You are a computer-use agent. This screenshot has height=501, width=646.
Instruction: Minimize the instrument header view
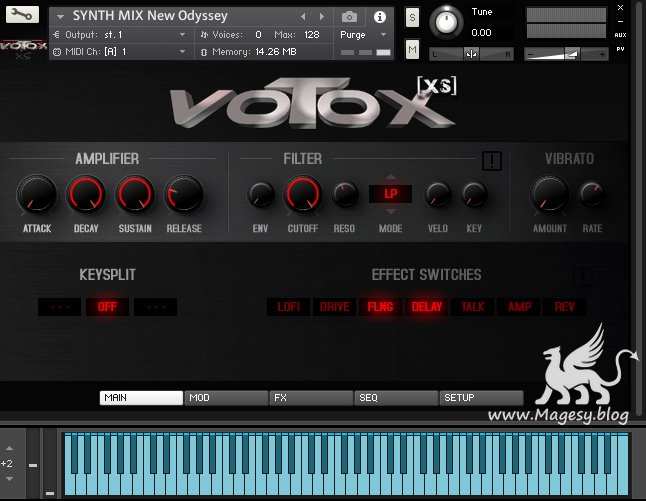click(620, 21)
